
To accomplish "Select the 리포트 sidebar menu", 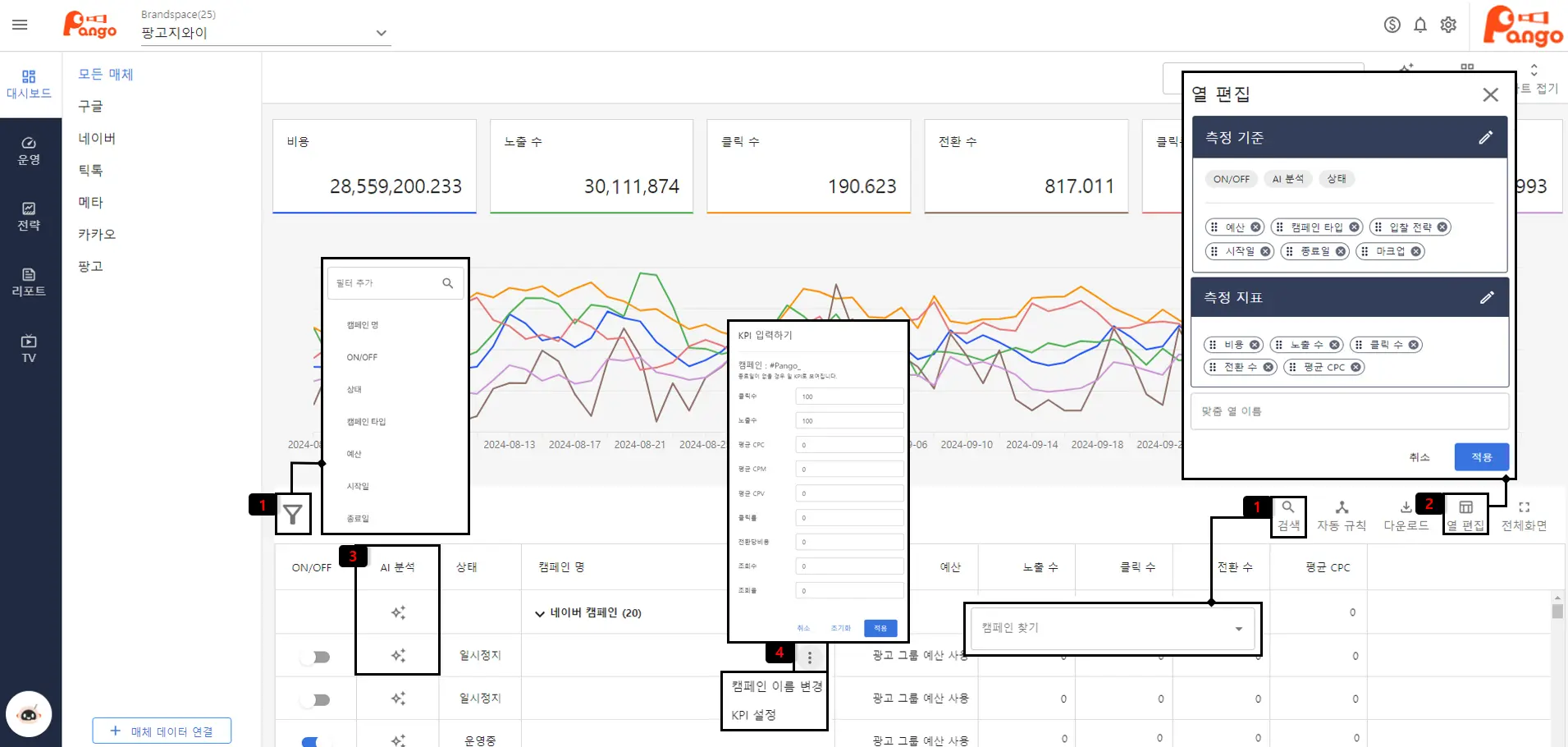I will coord(29,282).
